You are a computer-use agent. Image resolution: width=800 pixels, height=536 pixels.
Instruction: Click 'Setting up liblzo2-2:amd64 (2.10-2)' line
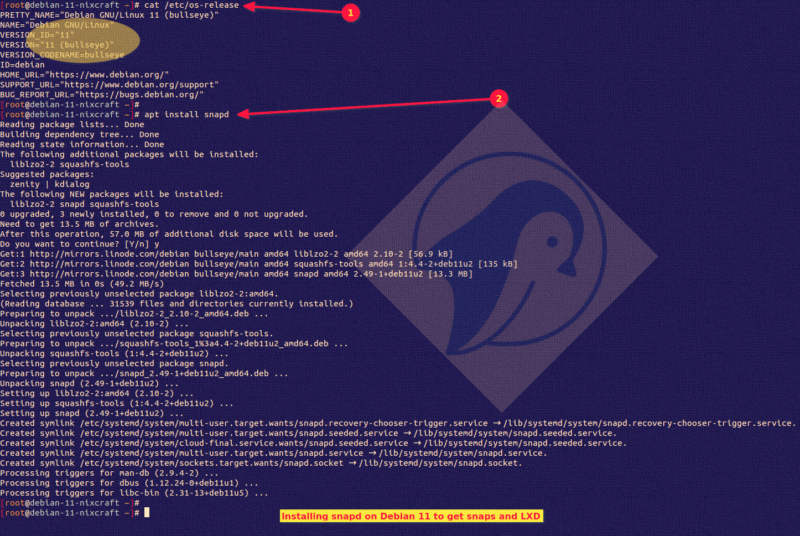97,393
